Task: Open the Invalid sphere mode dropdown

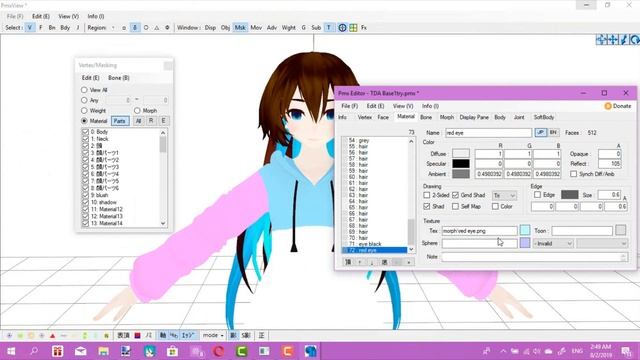Action: click(553, 243)
